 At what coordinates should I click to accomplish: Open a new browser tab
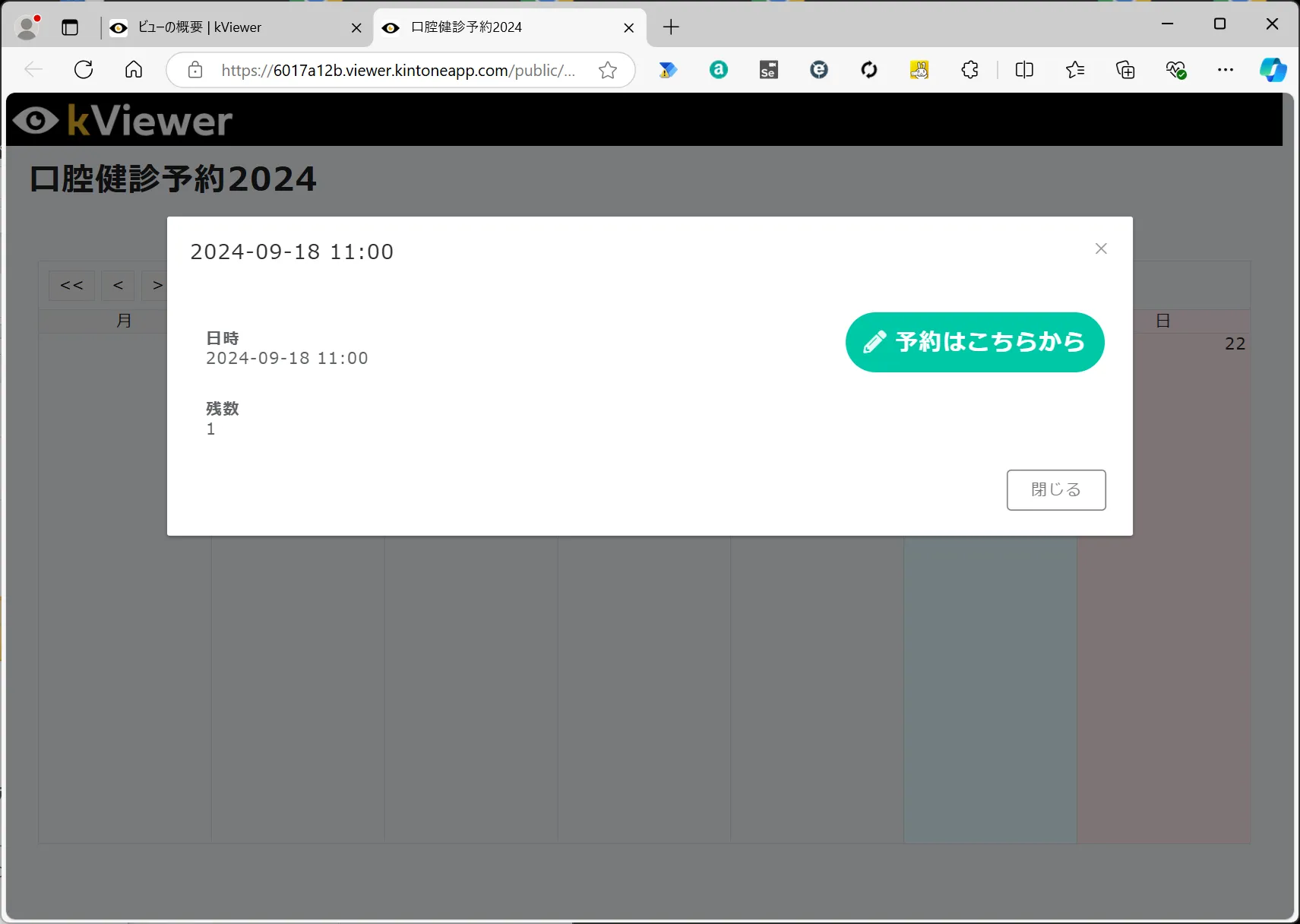point(671,27)
